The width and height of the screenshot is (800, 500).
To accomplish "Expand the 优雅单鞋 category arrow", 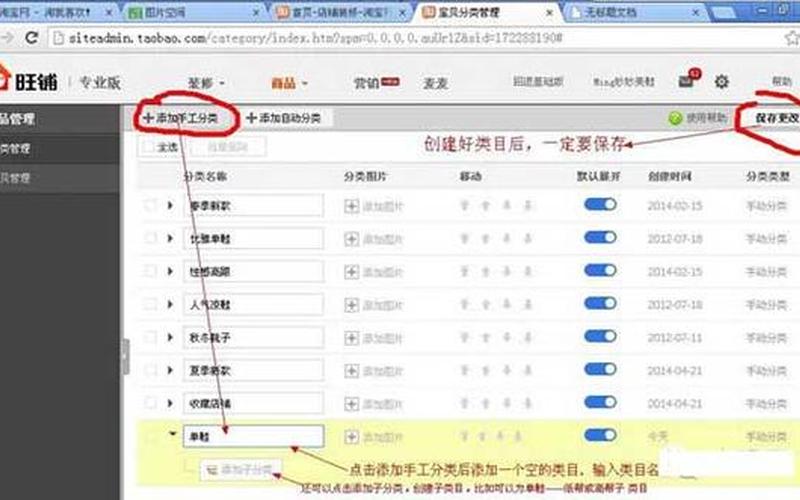I will point(170,238).
